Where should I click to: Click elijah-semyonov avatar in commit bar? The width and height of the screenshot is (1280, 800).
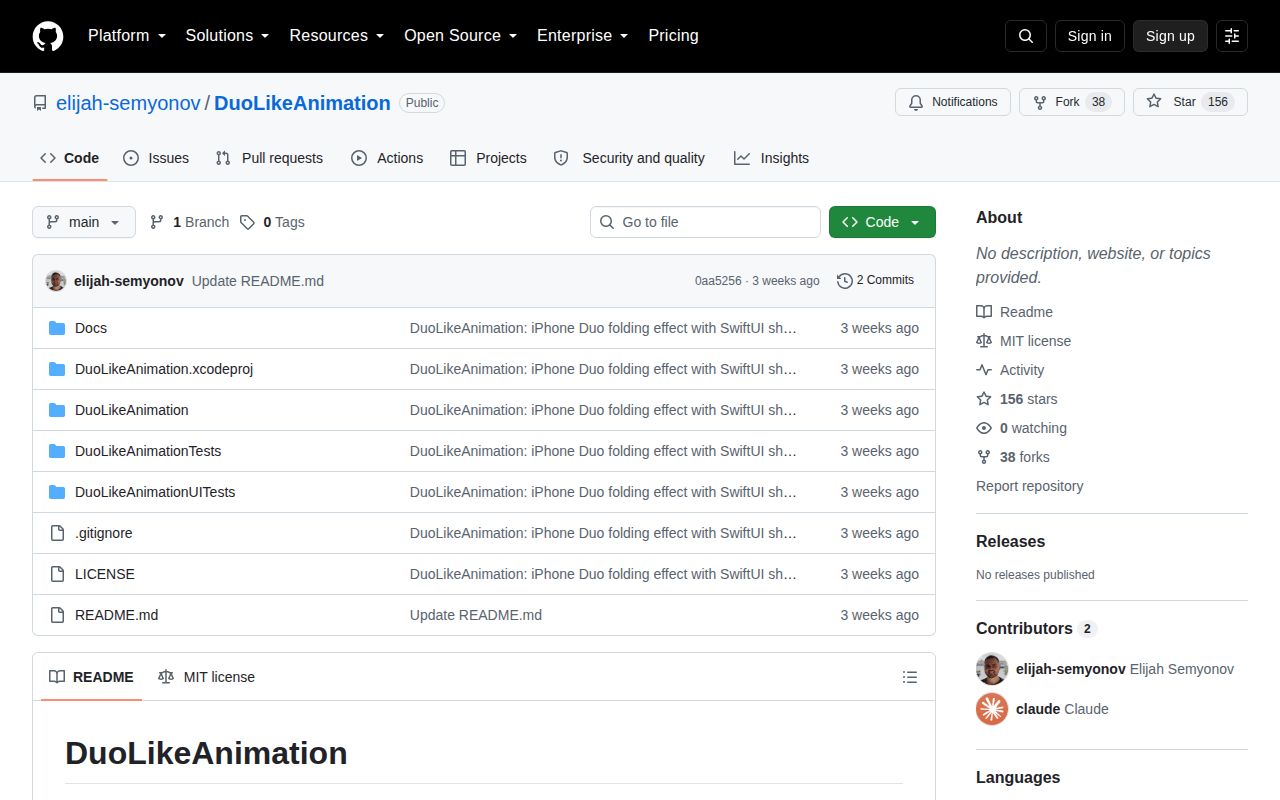(x=56, y=281)
